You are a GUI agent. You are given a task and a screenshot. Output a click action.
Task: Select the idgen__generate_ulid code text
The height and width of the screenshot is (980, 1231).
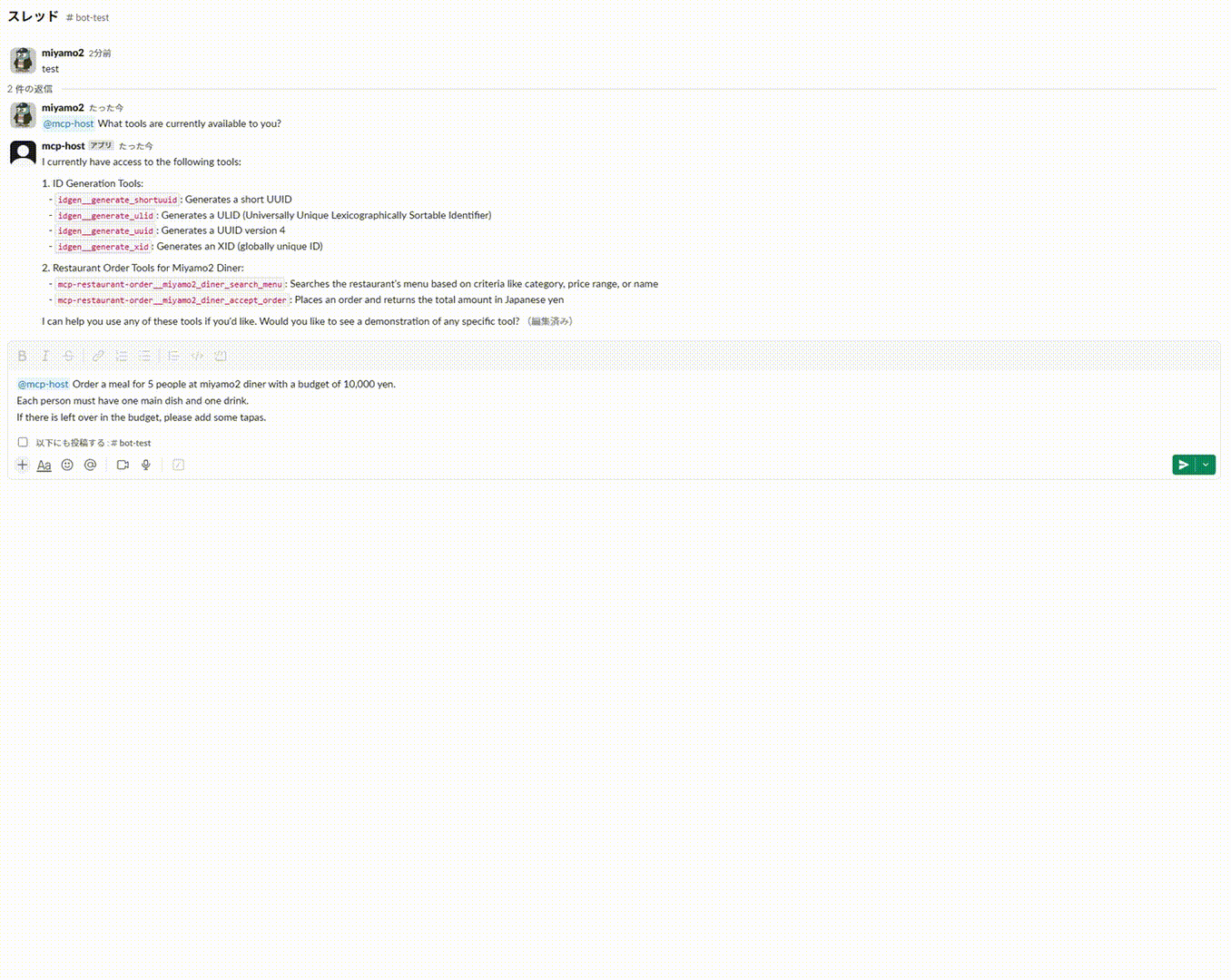105,216
